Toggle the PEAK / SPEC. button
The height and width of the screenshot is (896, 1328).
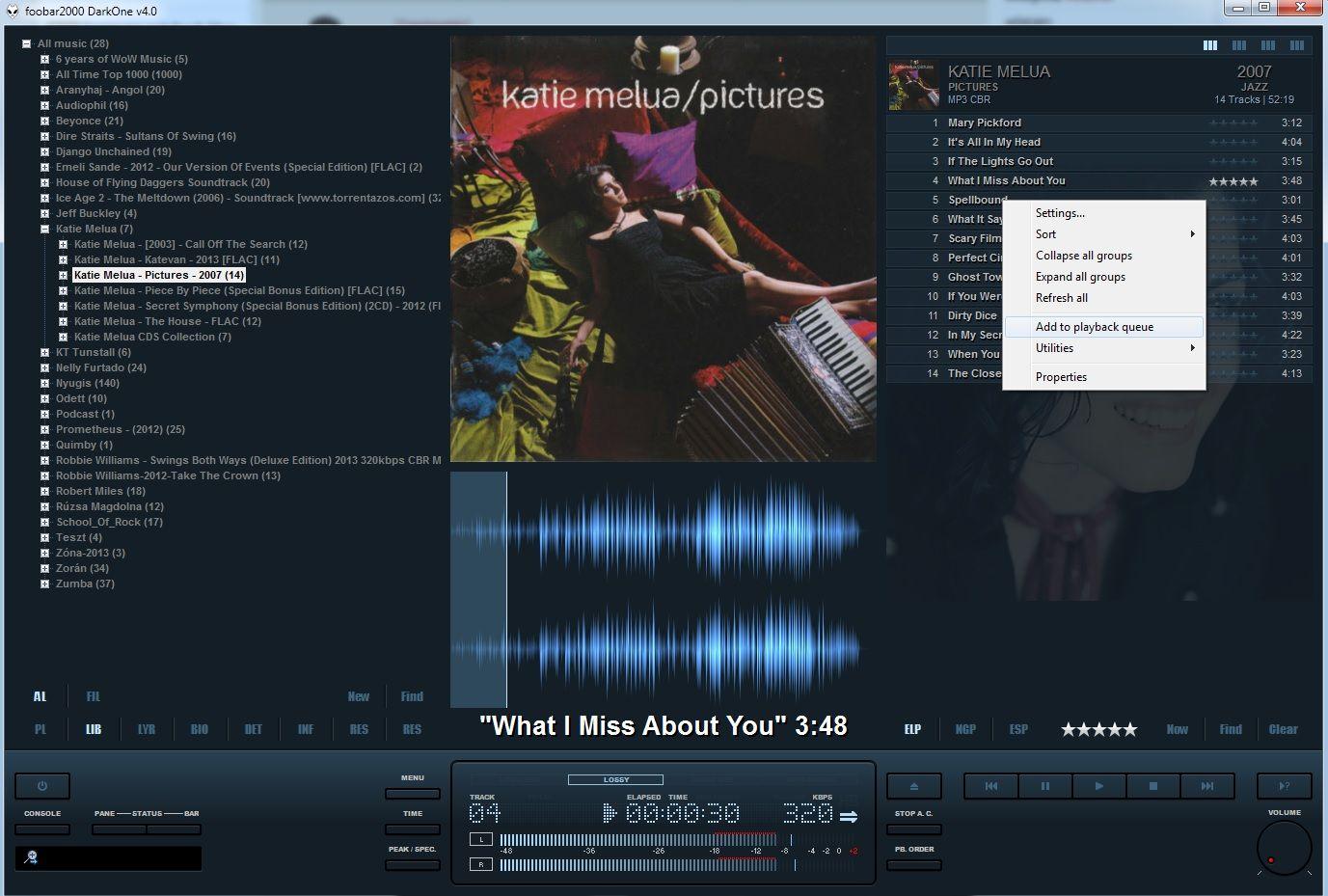[413, 865]
